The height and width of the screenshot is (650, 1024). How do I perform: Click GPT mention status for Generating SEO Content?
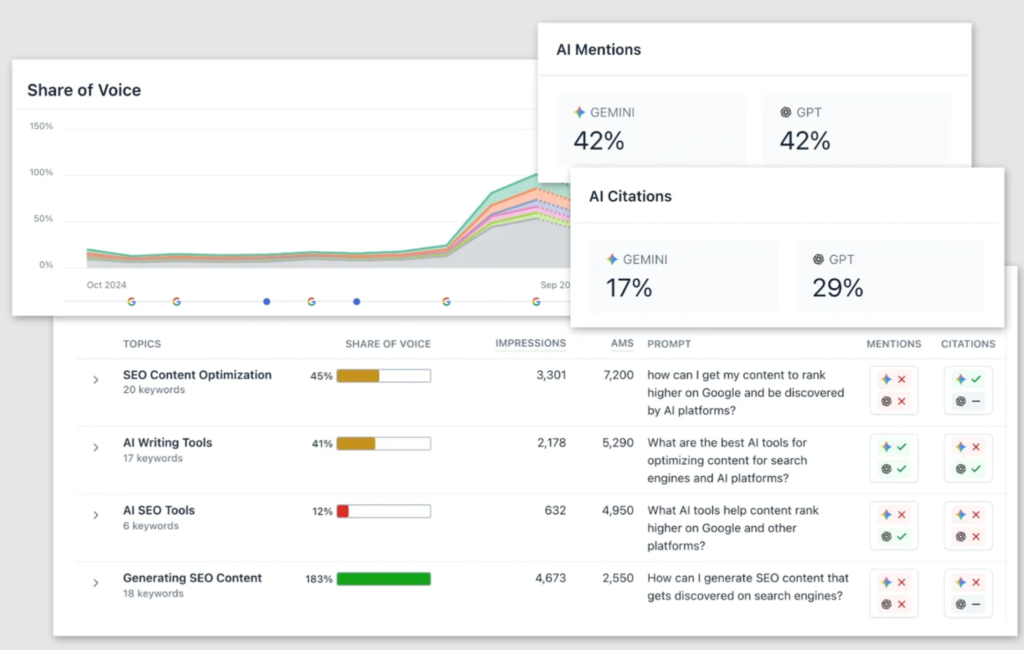tap(894, 604)
